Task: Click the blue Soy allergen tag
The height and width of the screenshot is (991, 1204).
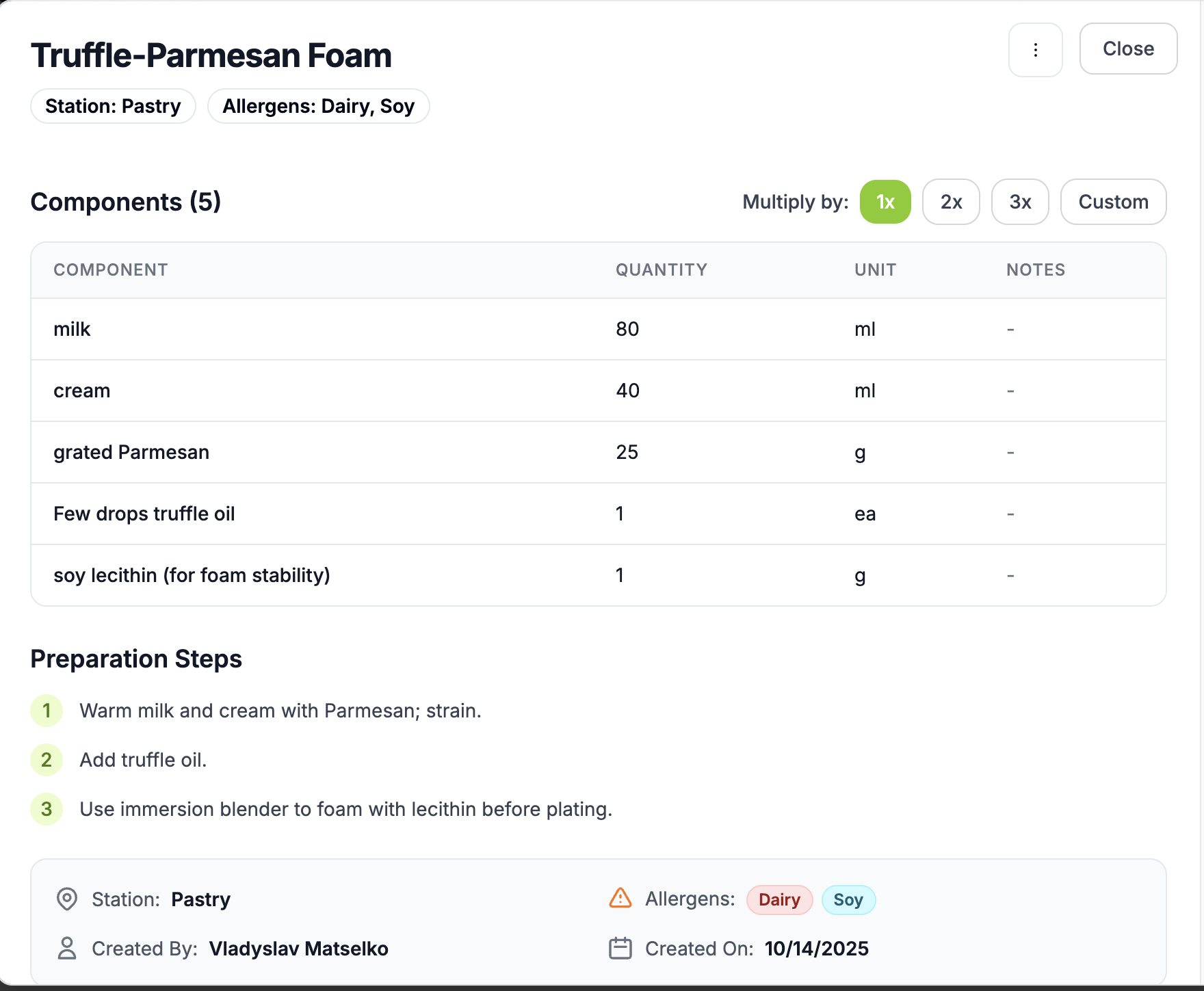Action: point(848,899)
